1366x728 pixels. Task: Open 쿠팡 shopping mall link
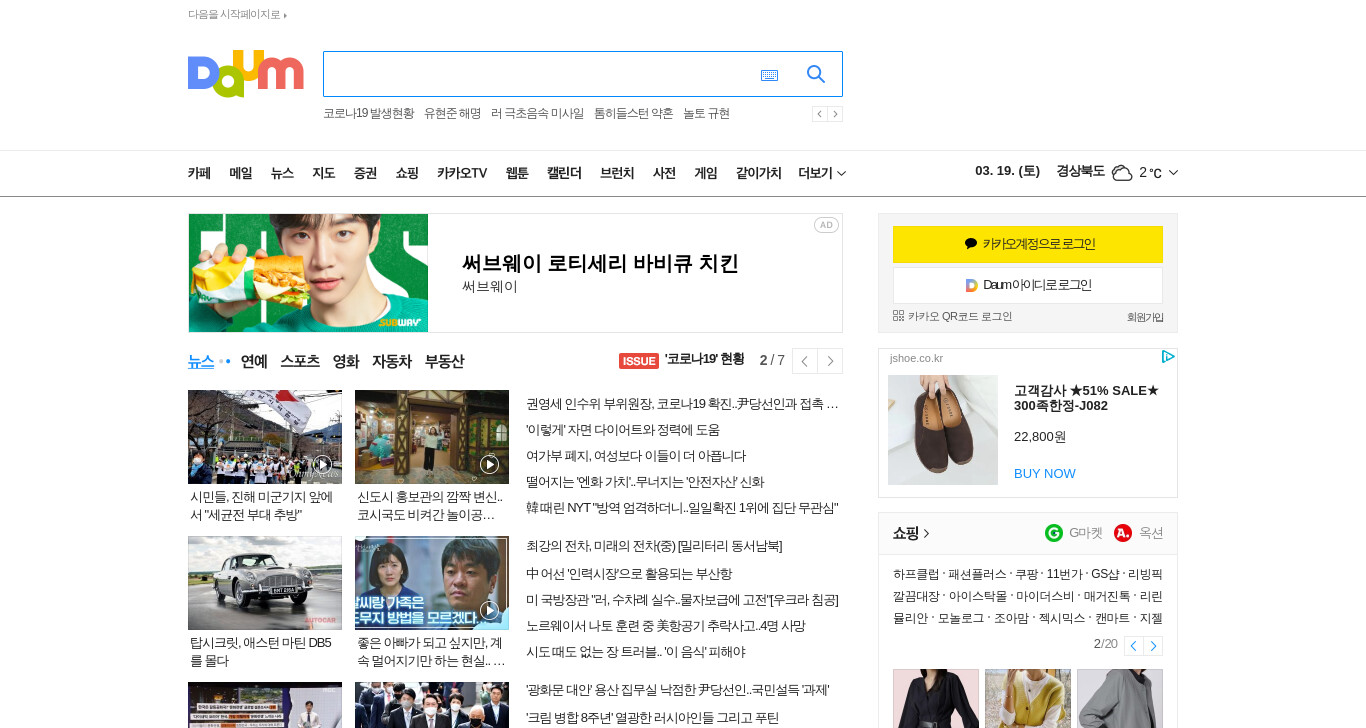(x=1026, y=574)
